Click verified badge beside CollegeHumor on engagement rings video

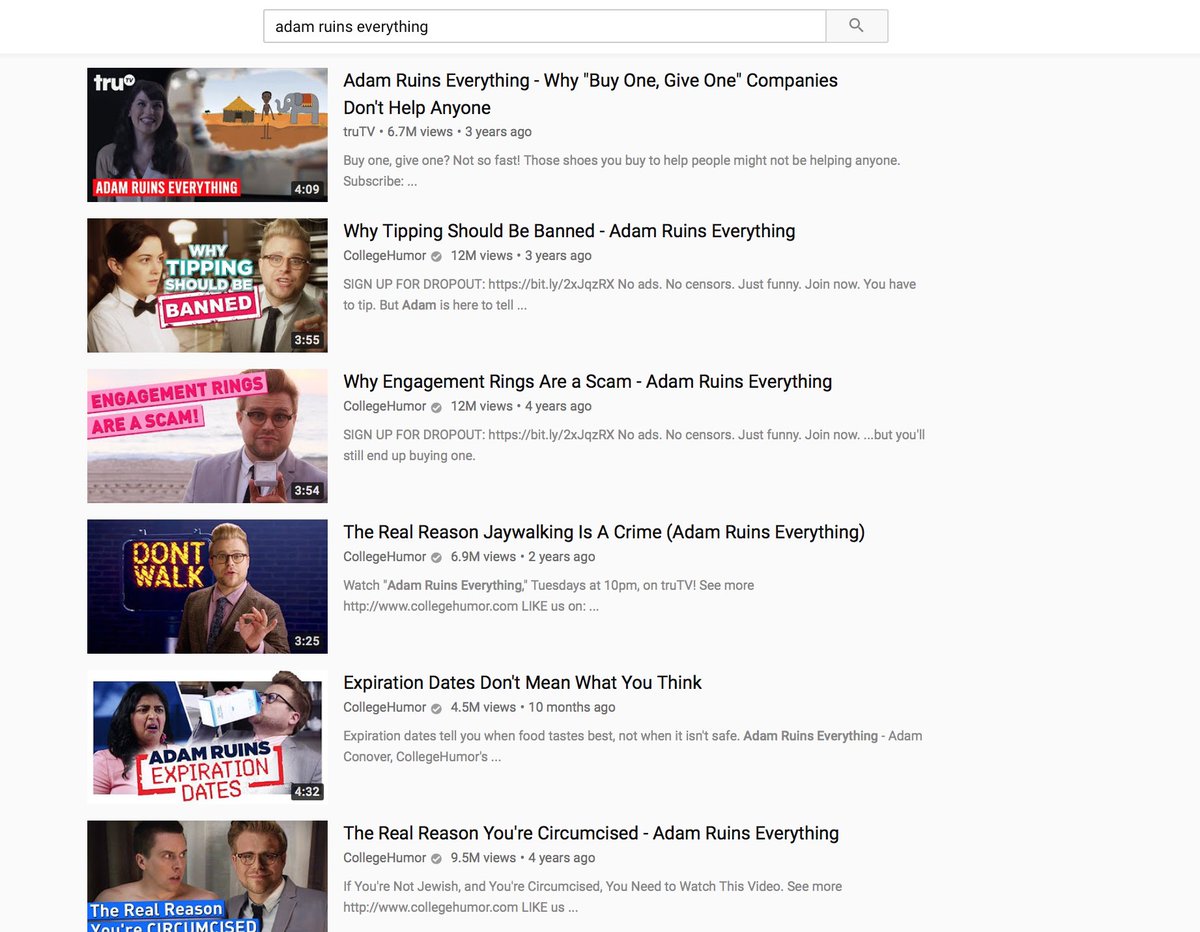click(x=436, y=407)
